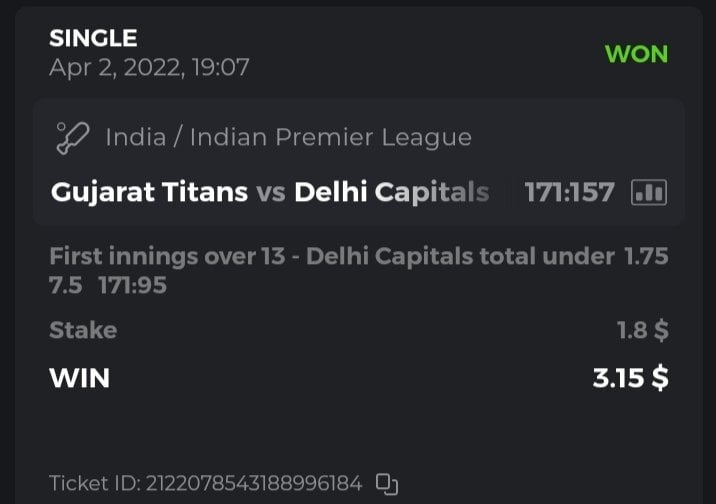Click the WIN label
Screen dimensions: 716x504
(79, 378)
